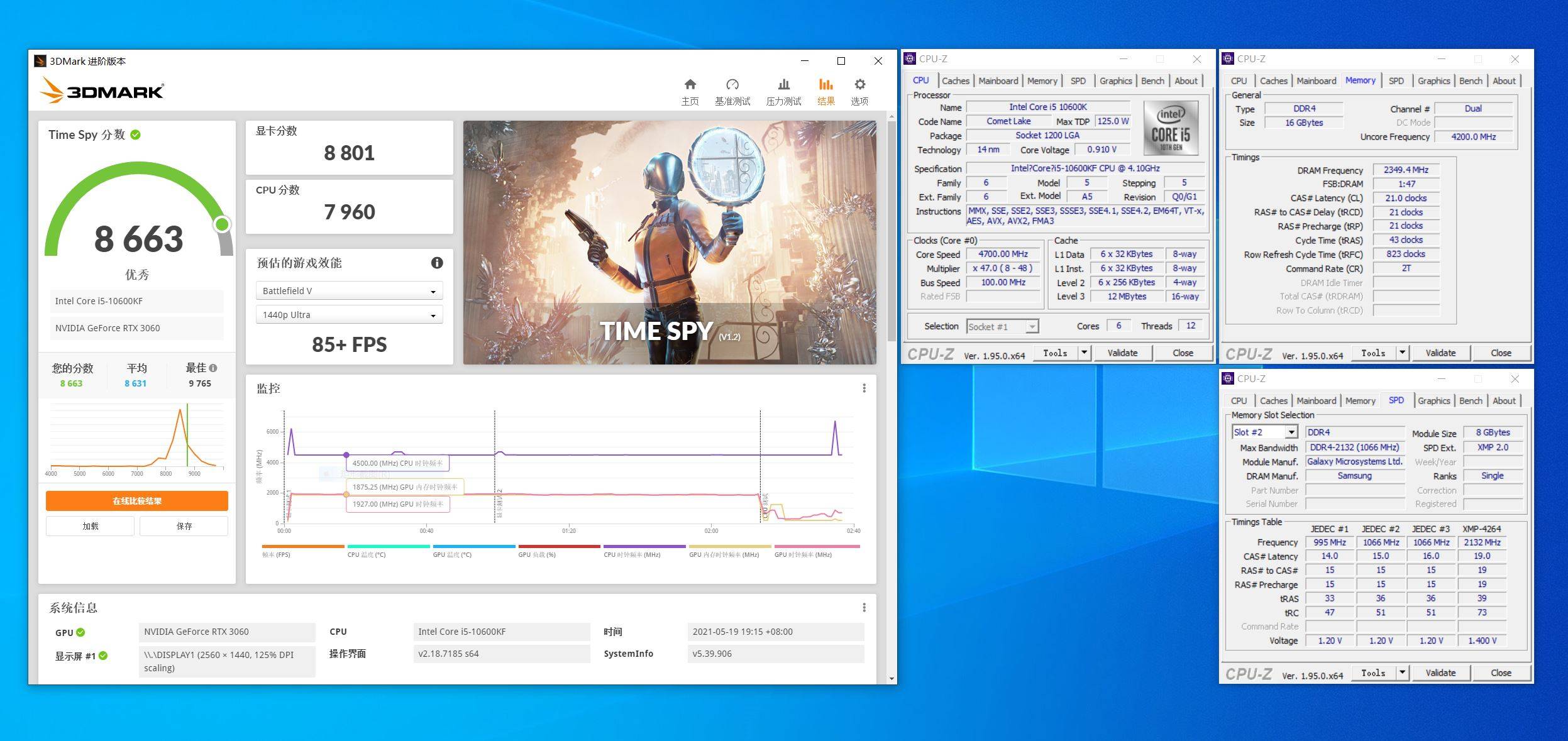The width and height of the screenshot is (1568, 741).
Task: Toggle the orange frame rate (FPS) legend bar
Action: pyautogui.click(x=303, y=547)
